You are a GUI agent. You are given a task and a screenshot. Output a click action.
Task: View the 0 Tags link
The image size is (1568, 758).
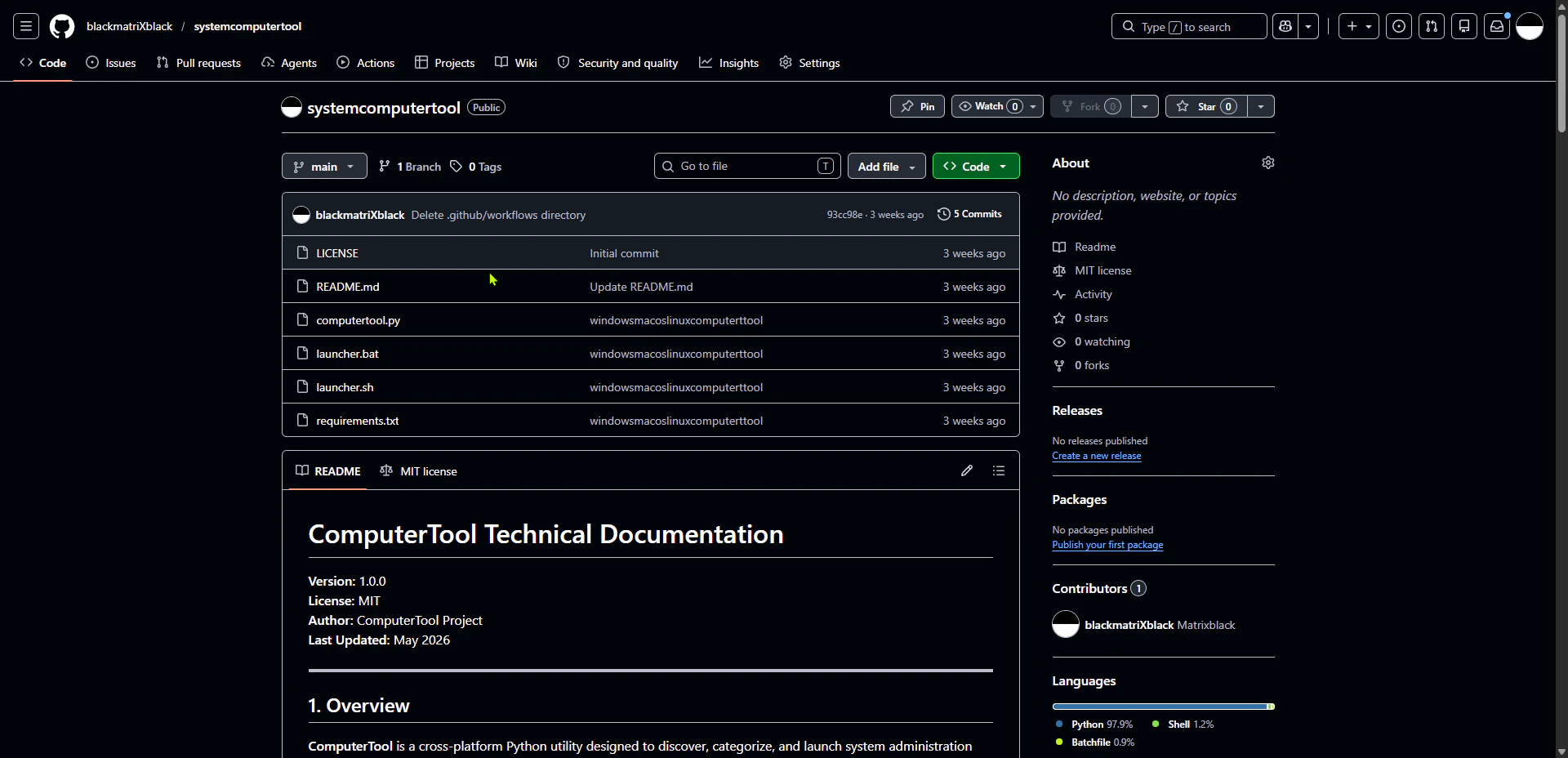point(476,167)
